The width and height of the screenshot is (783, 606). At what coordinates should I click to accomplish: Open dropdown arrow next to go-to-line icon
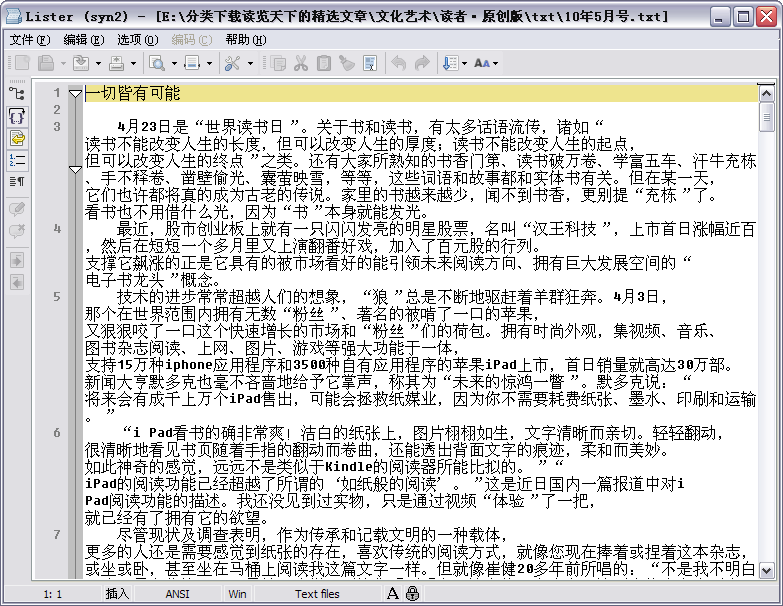209,63
